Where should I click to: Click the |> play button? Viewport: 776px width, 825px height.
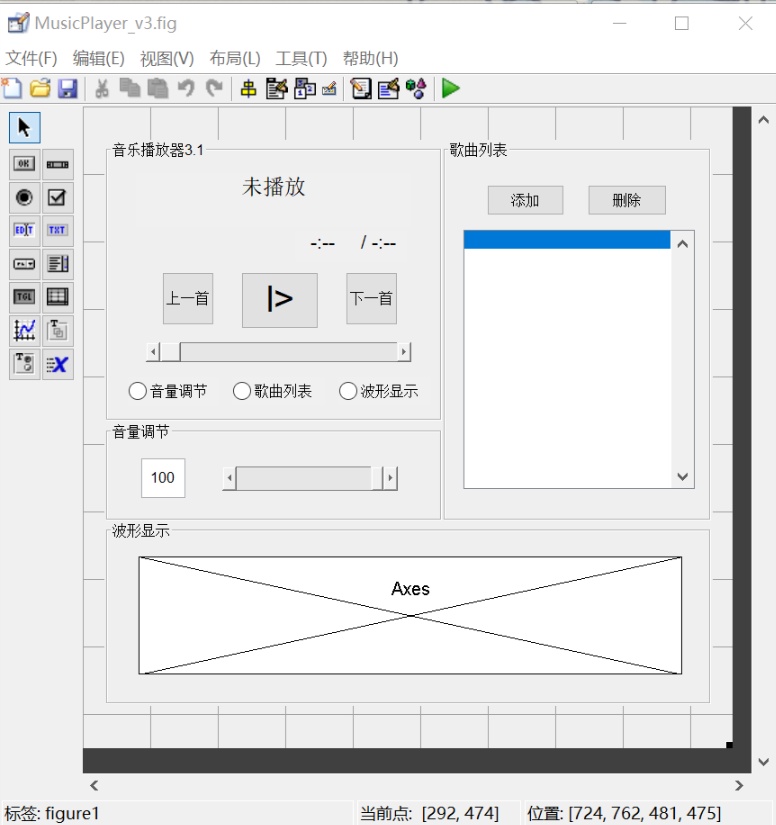(279, 300)
